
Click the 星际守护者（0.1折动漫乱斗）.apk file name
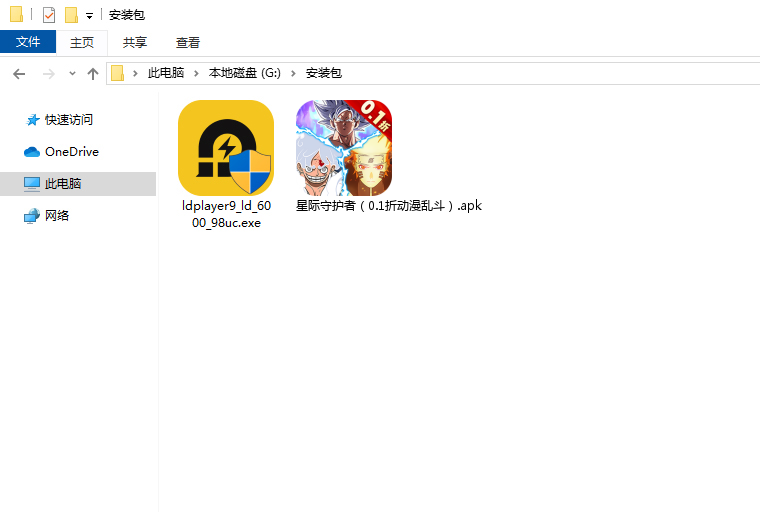coord(389,206)
